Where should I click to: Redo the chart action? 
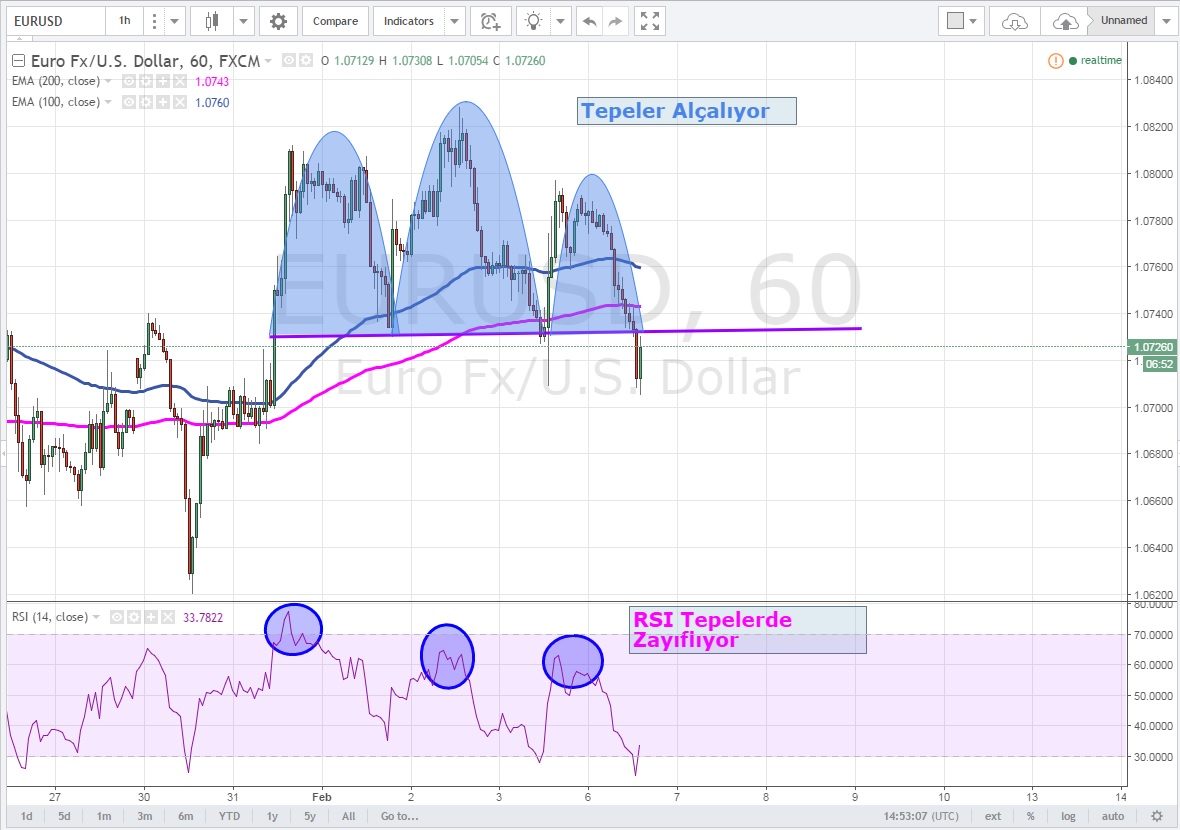[615, 21]
